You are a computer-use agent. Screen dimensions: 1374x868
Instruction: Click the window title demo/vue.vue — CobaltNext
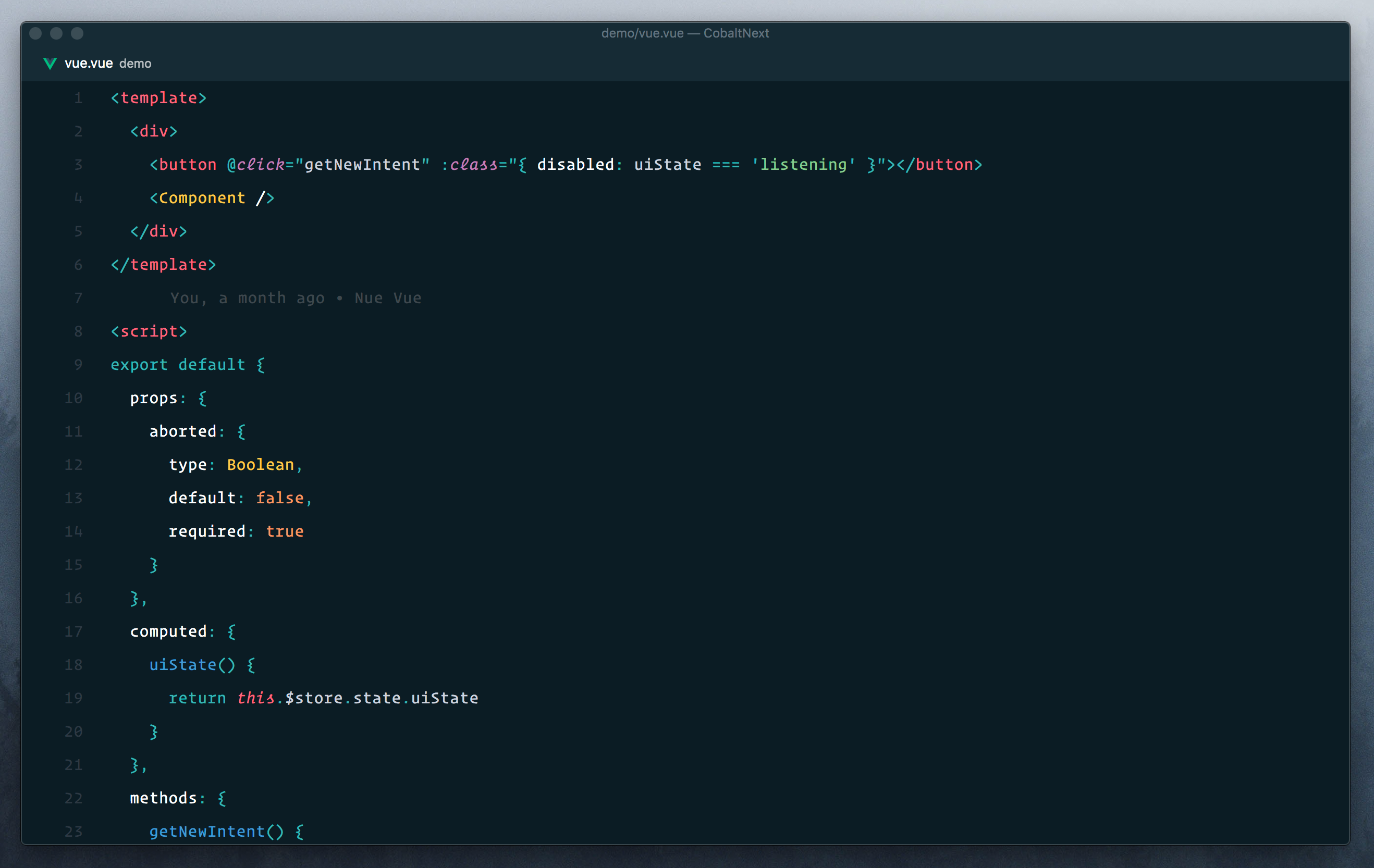coord(685,33)
